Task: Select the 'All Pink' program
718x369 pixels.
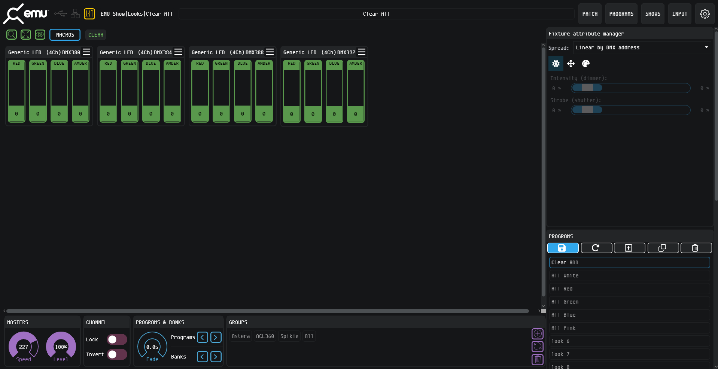Action: tap(629, 328)
